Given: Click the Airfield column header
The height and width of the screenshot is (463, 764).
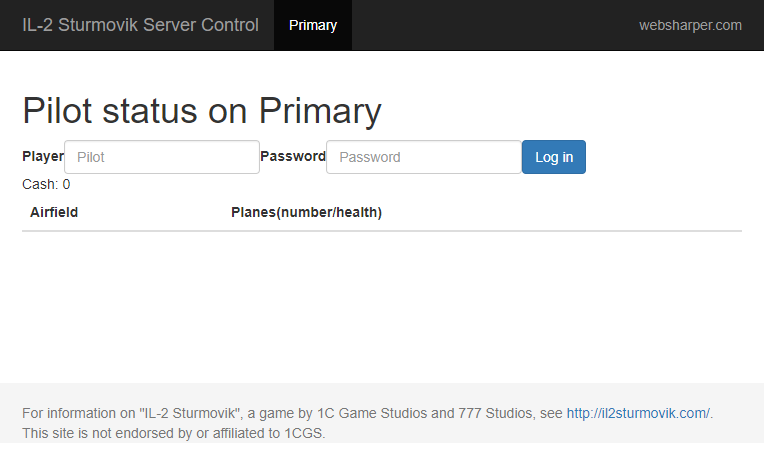Looking at the screenshot, I should (x=54, y=212).
